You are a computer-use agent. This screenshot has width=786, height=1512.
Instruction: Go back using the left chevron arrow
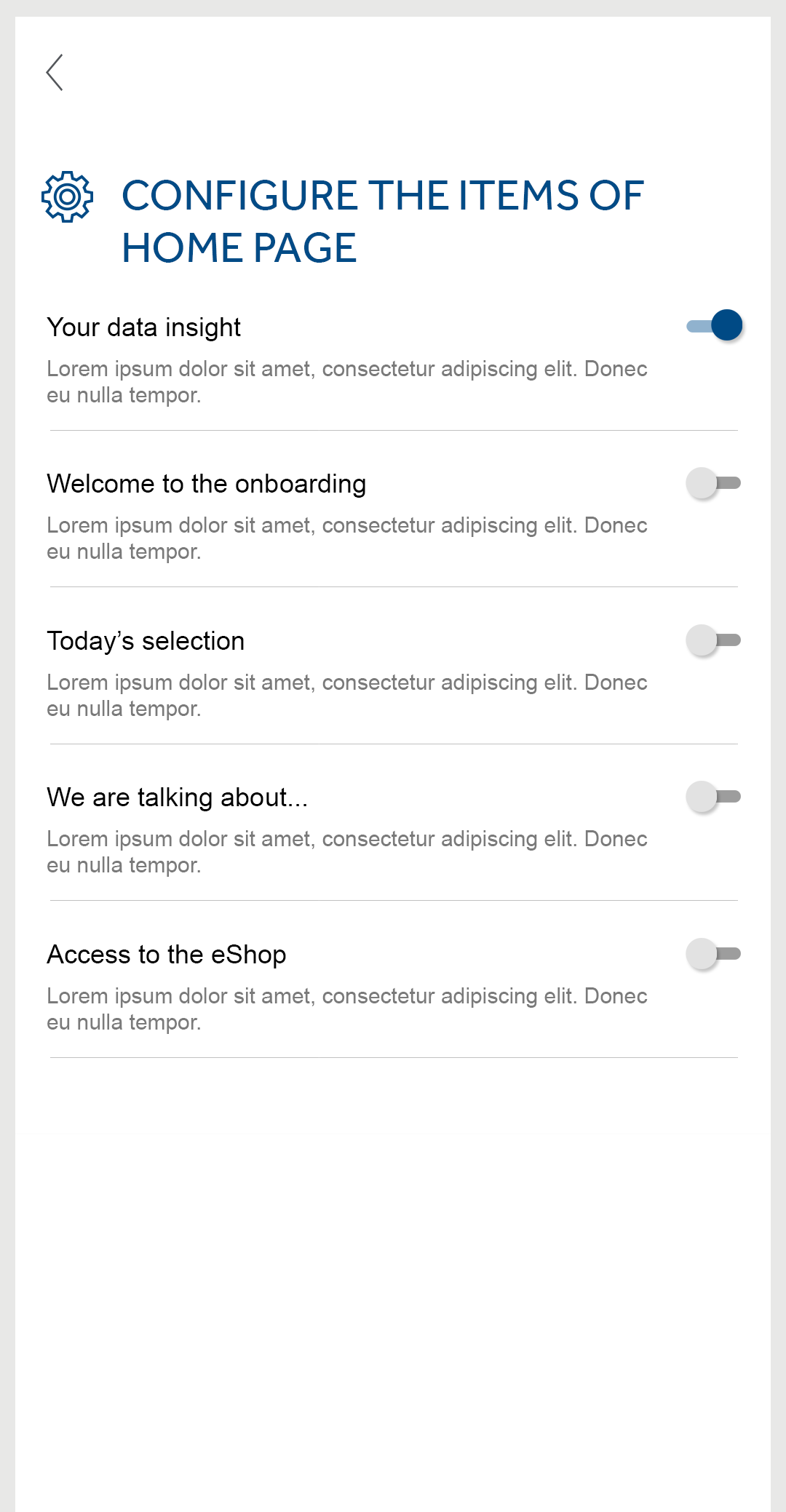(55, 72)
